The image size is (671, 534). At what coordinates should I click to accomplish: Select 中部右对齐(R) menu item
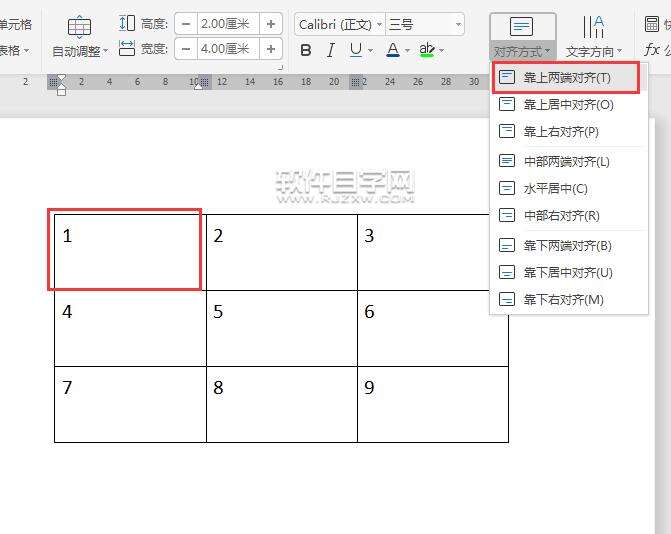coord(569,215)
